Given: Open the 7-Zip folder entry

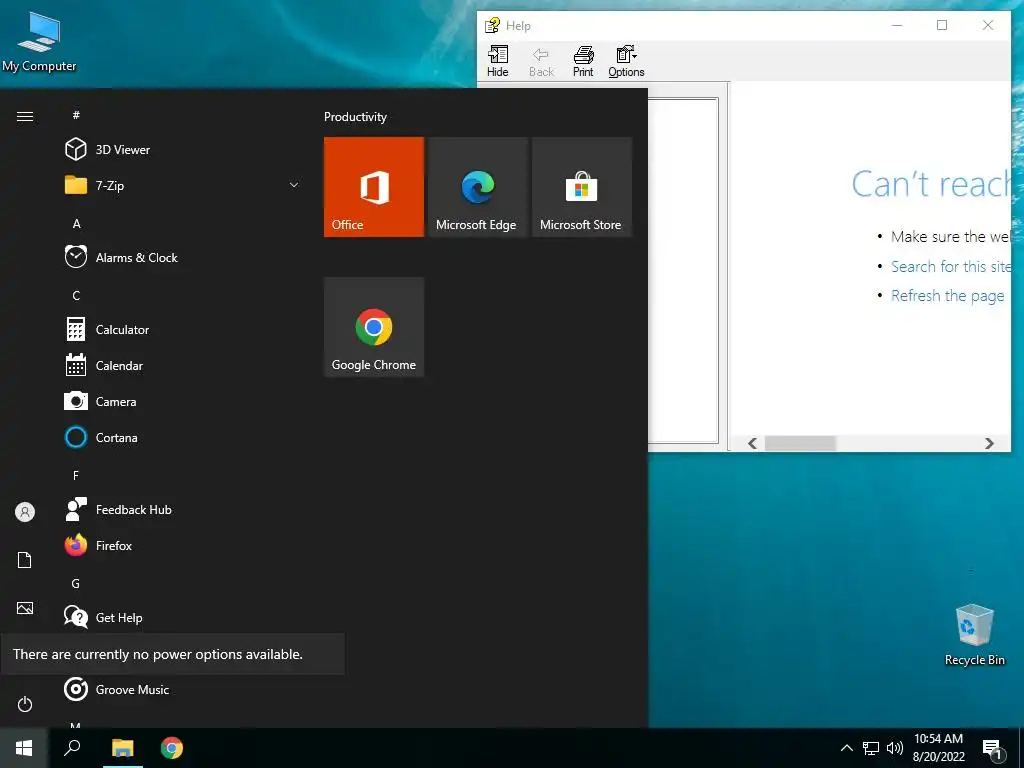Looking at the screenshot, I should click(183, 185).
